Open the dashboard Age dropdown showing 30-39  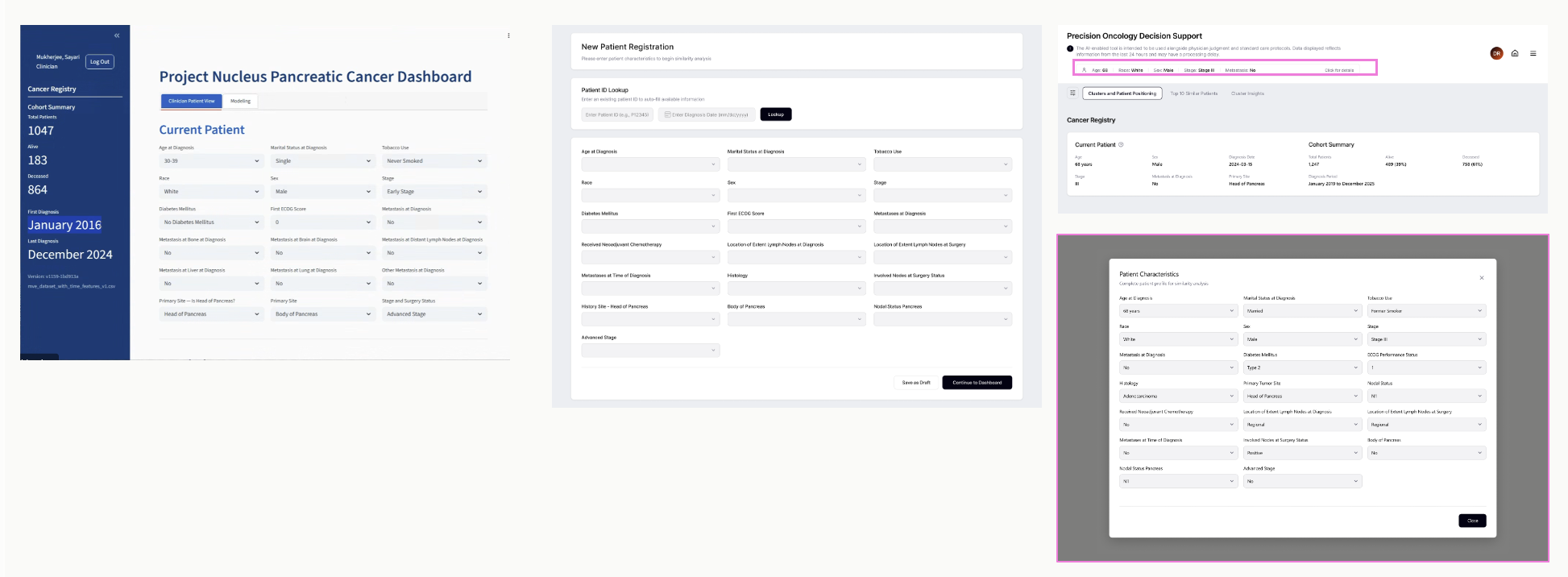click(211, 161)
